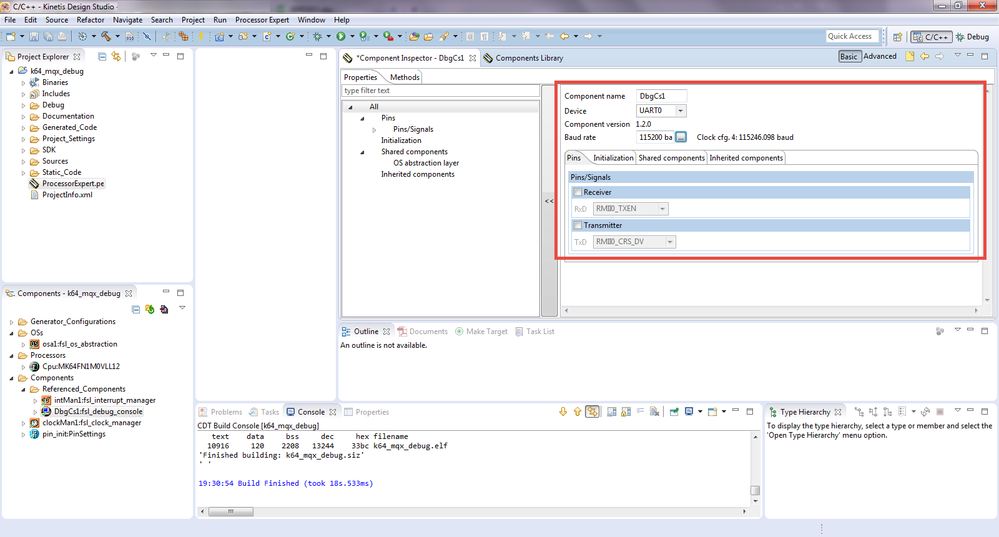The width and height of the screenshot is (999, 537).
Task: Click the Console down arrow icon
Action: point(563,412)
